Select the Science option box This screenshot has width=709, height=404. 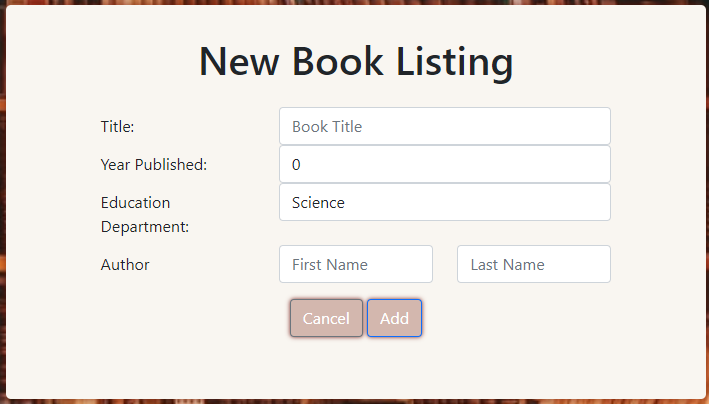(444, 202)
